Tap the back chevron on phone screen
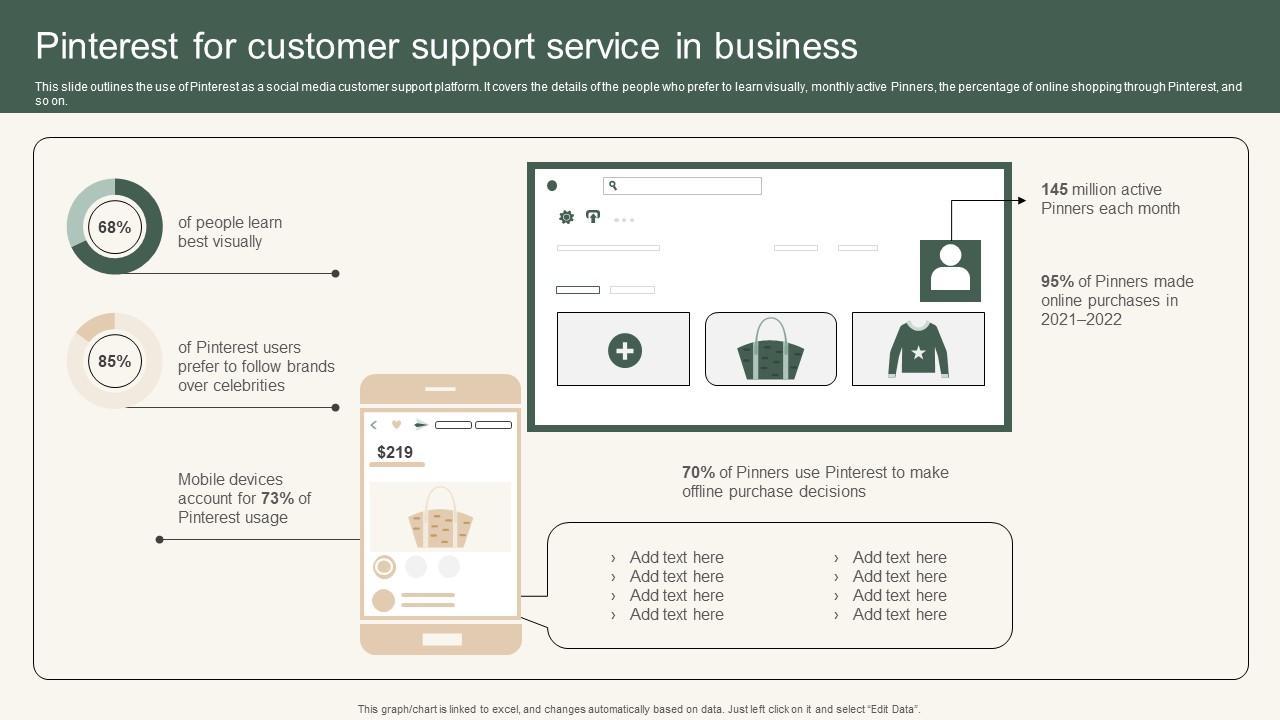Screen dimensions: 1280x720 [374, 425]
